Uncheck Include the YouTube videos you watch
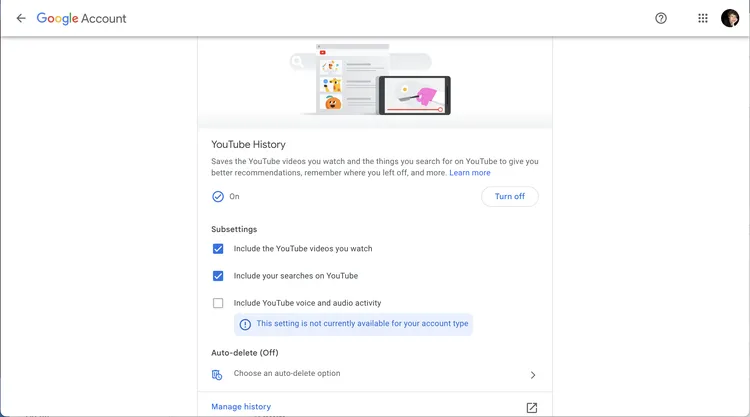The height and width of the screenshot is (417, 750). pos(218,249)
